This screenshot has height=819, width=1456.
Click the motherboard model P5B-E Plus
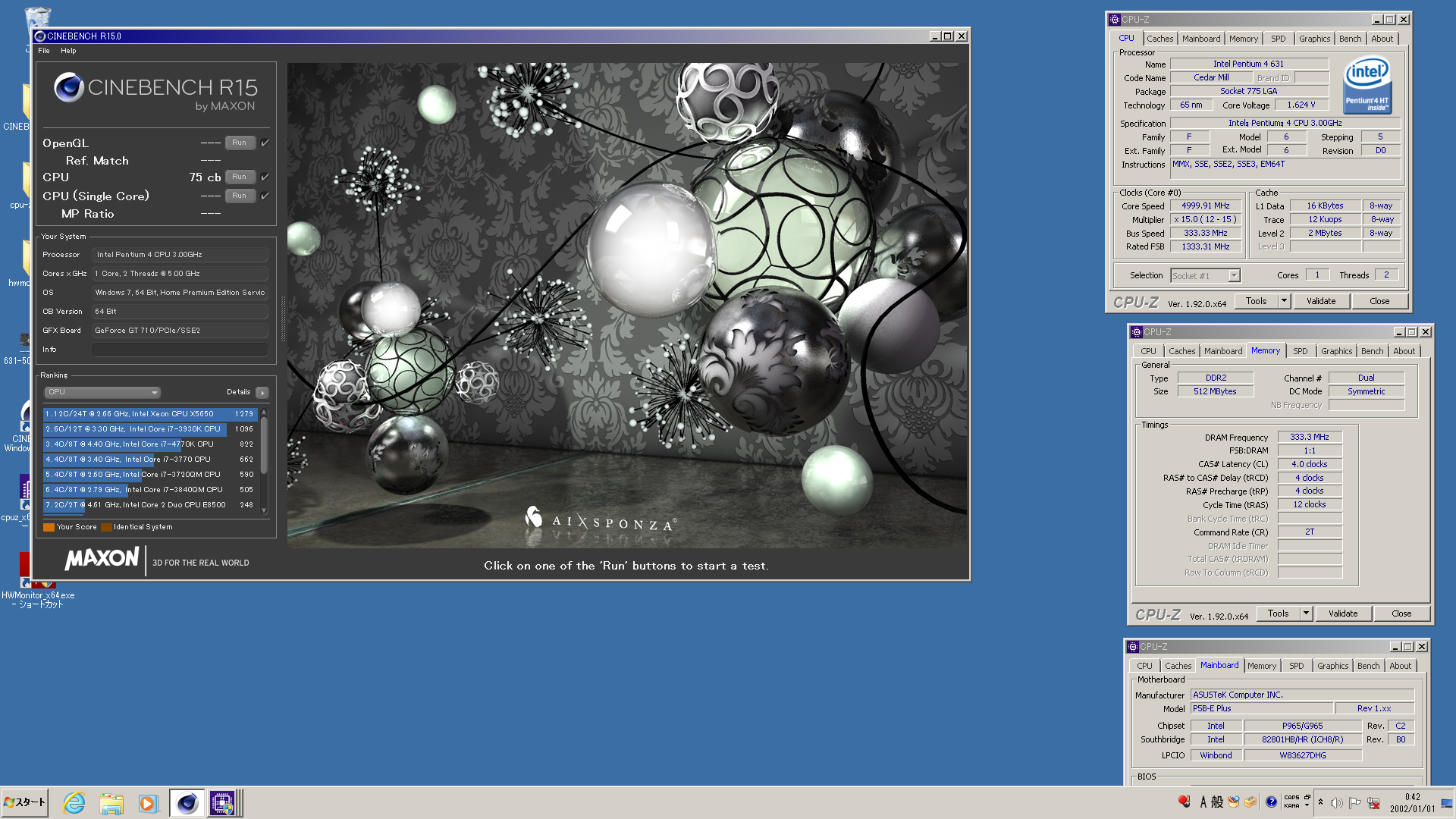(1261, 708)
